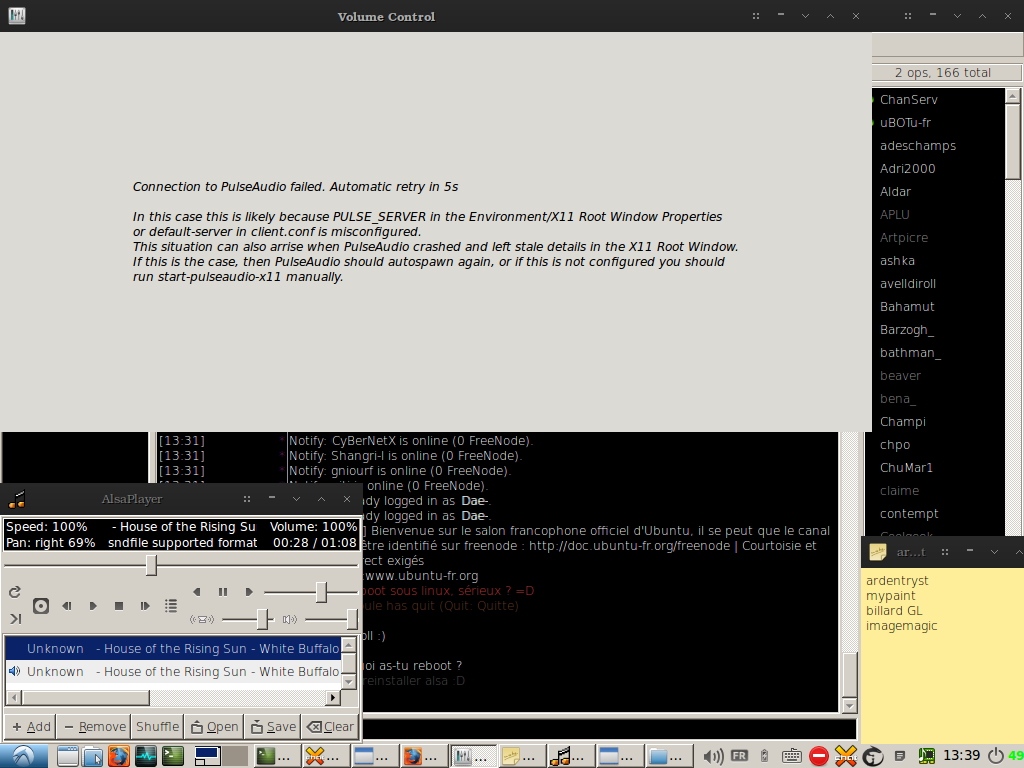This screenshot has width=1024, height=768.
Task: Select the highlighted House of the Rising Sun entry
Action: point(173,648)
